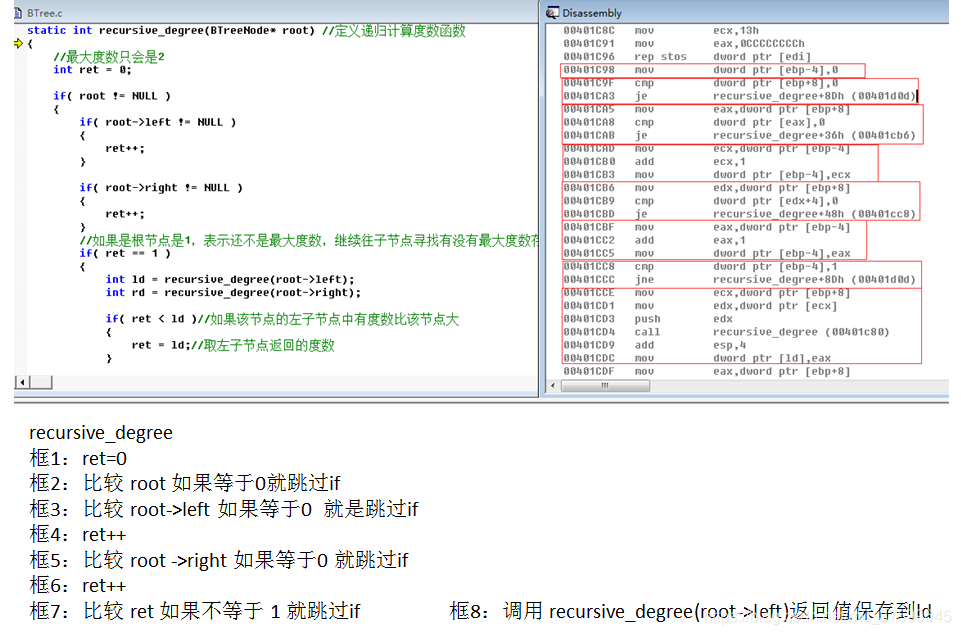Click the jne instruction at 00401CCC
This screenshot has width=961, height=635.
coord(740,280)
